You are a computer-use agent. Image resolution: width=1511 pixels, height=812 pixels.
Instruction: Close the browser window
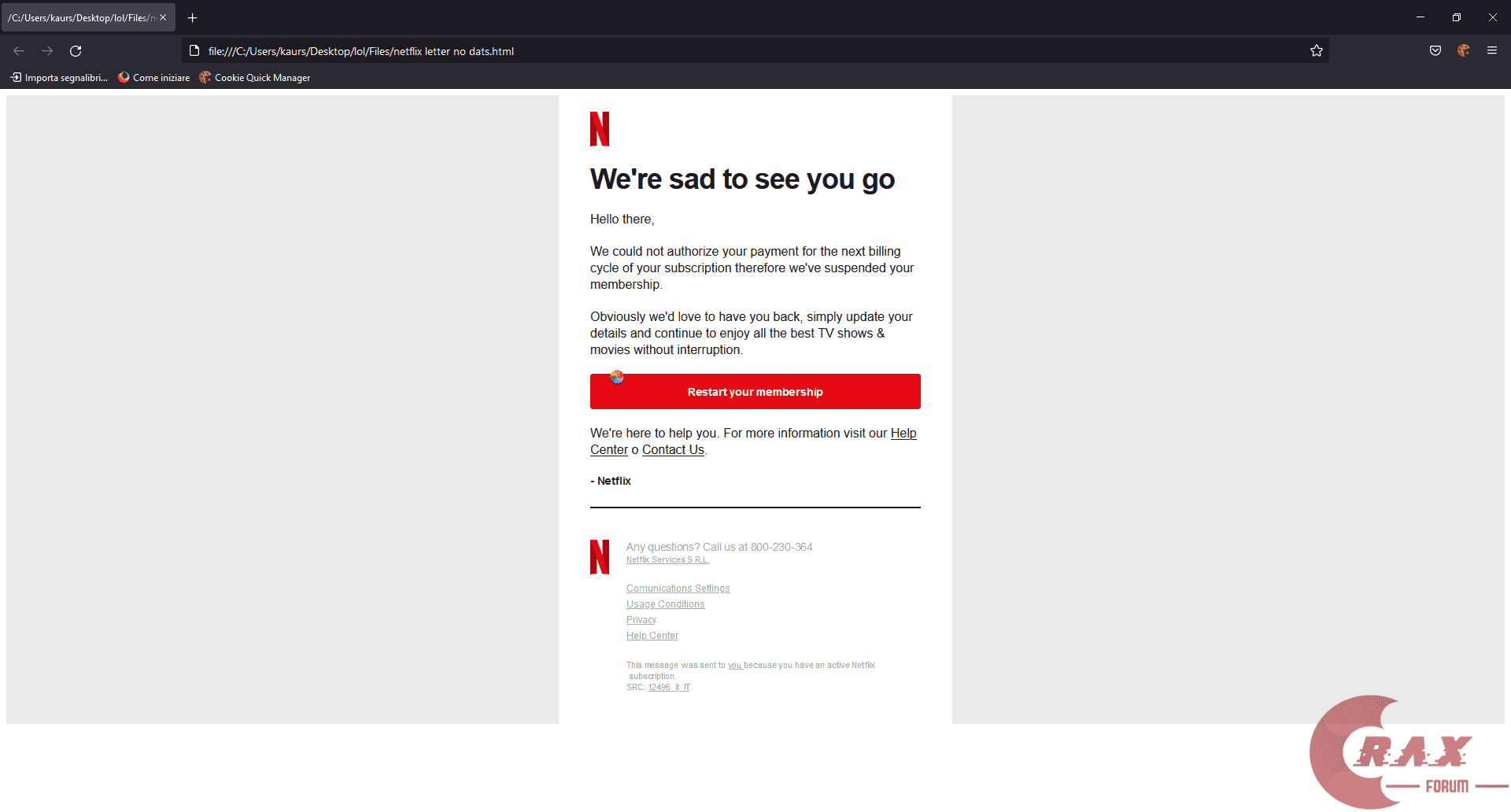click(1493, 17)
